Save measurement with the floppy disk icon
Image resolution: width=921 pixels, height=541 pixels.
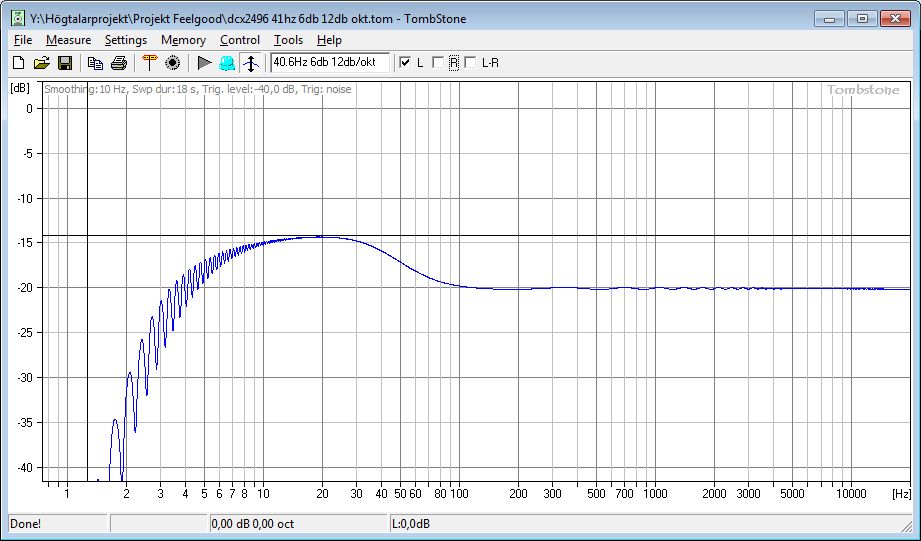[x=64, y=63]
